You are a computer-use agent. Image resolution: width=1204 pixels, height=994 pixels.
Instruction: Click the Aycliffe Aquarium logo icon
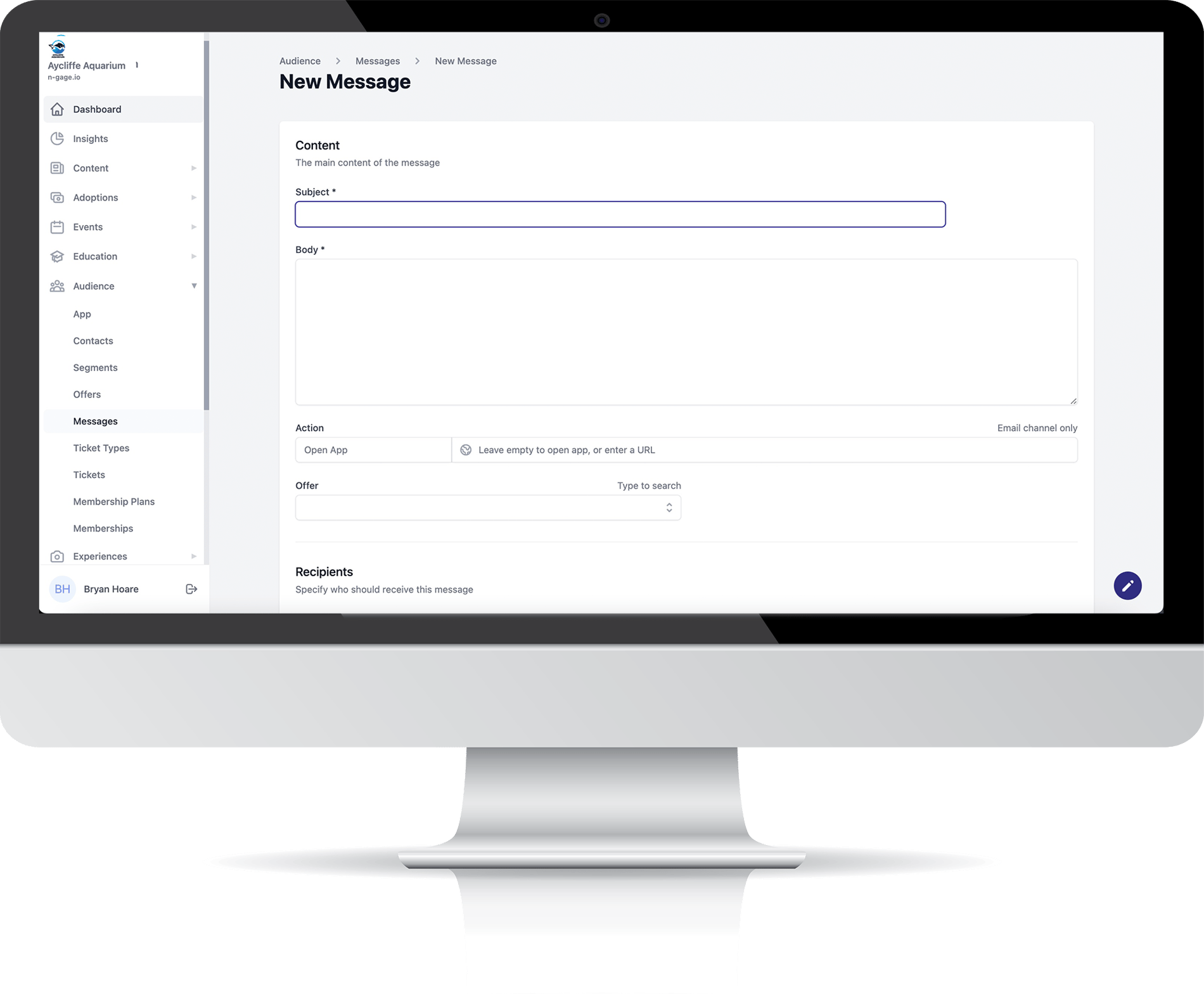point(57,48)
